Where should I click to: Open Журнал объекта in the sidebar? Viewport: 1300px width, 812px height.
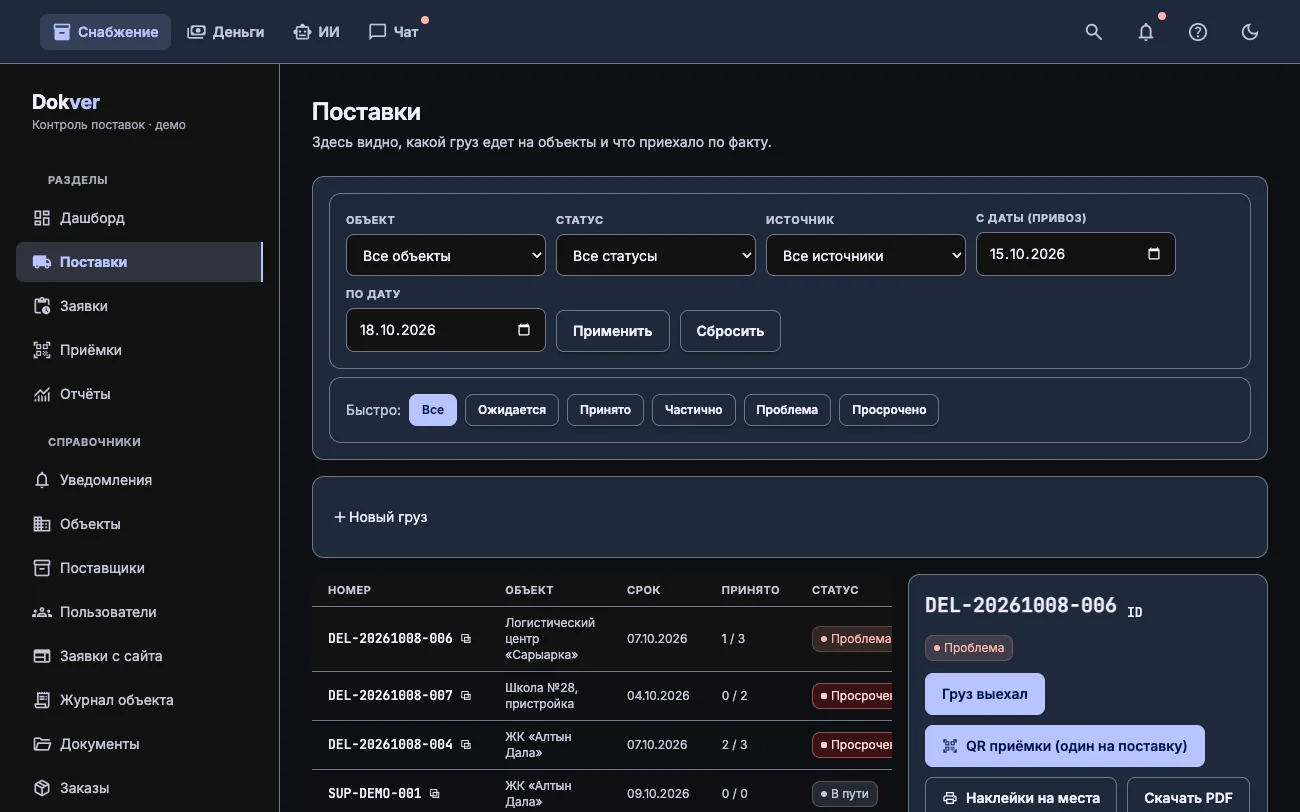139,700
